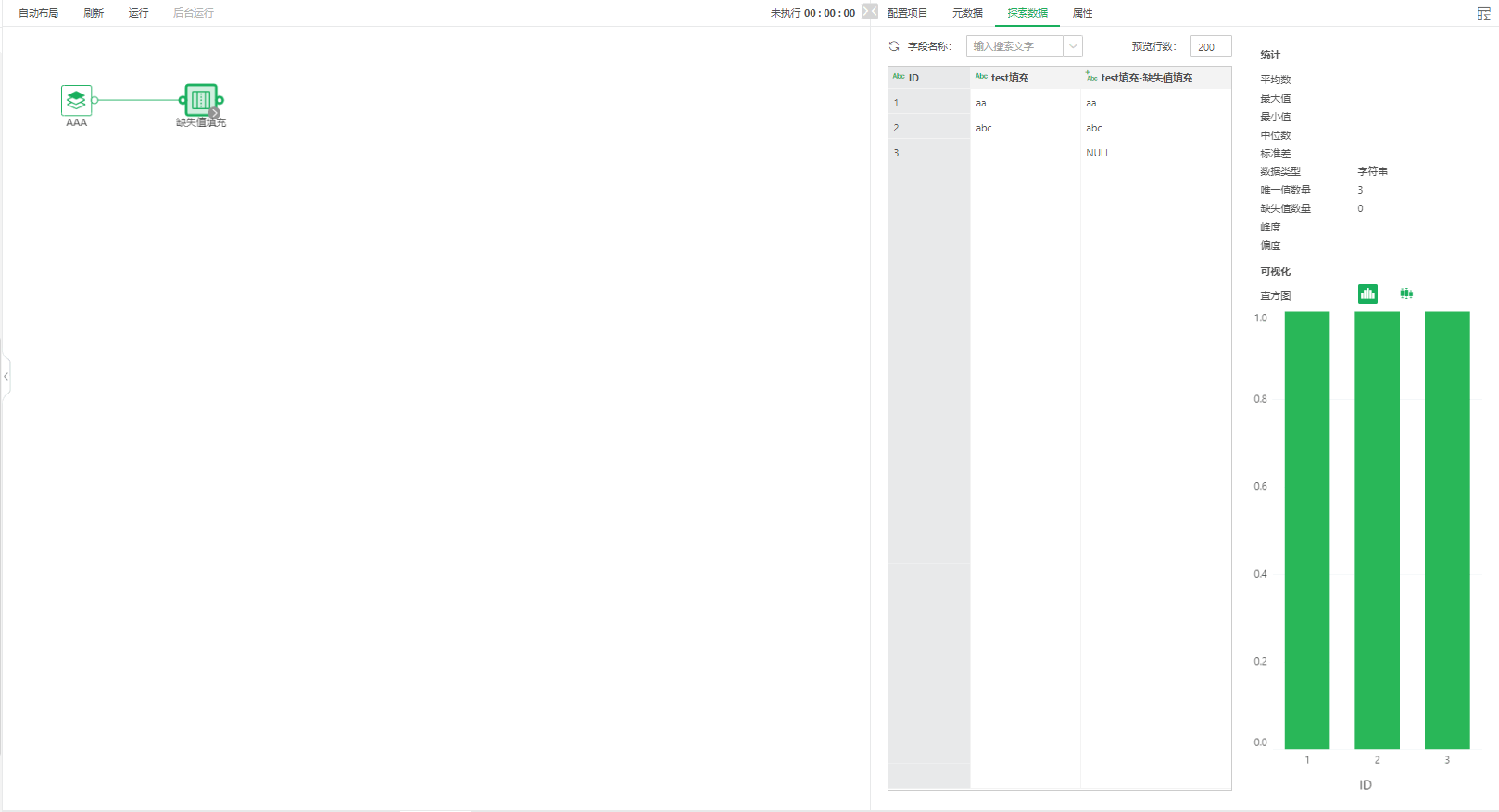
Task: Select the test填充-缺失值填充 column header
Action: pos(1146,78)
